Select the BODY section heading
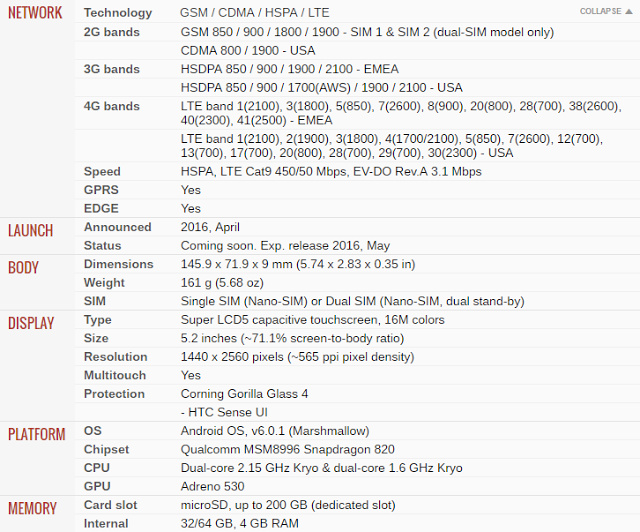Image resolution: width=640 pixels, height=532 pixels. pyautogui.click(x=23, y=268)
